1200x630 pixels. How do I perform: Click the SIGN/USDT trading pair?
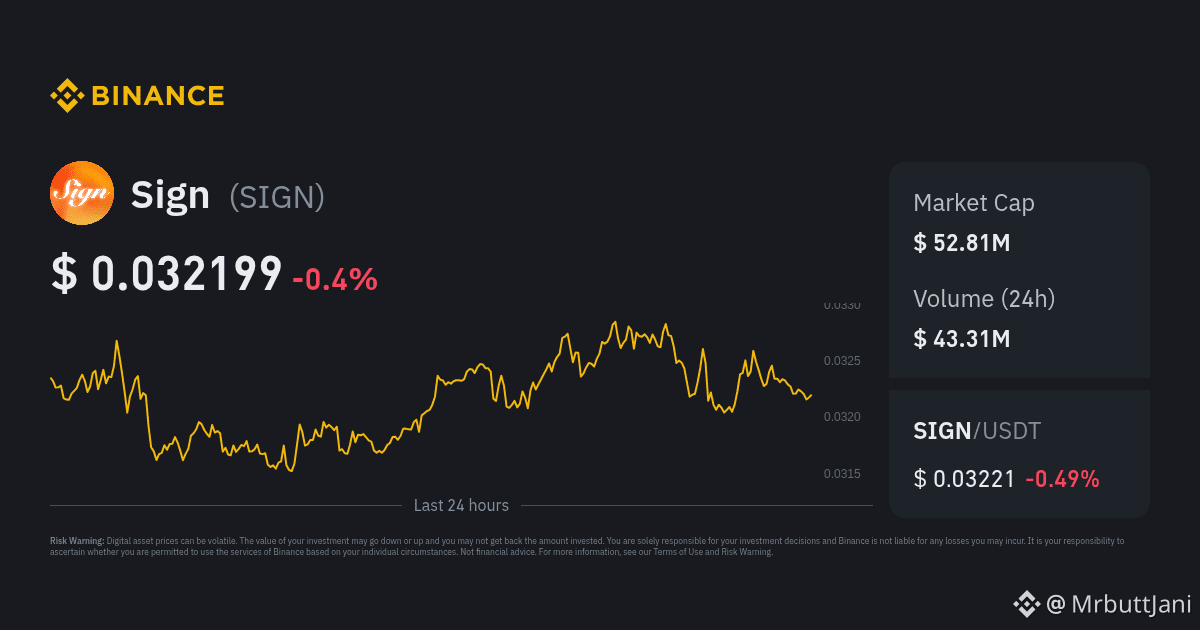[x=977, y=431]
